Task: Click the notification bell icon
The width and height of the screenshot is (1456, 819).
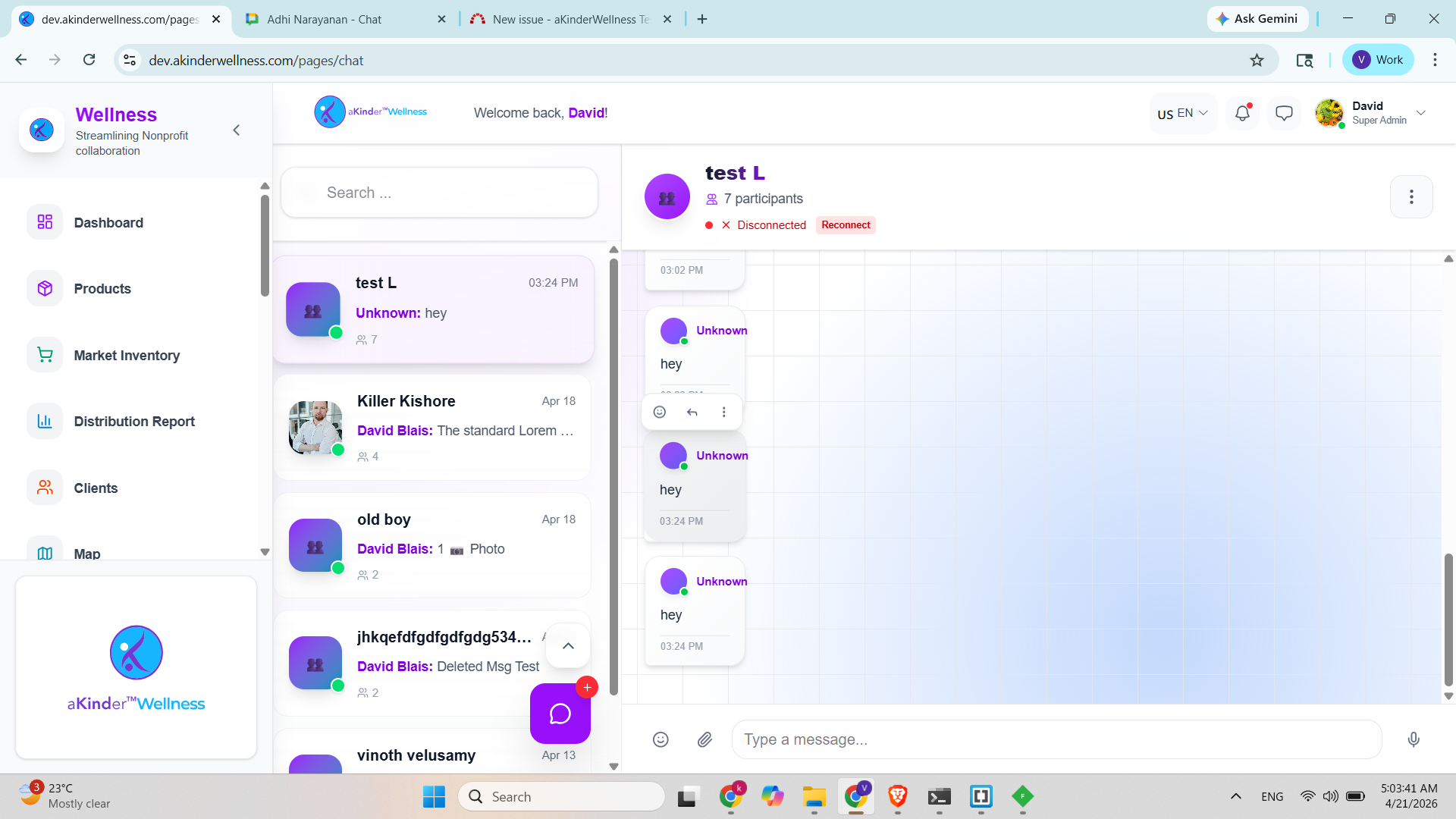Action: coord(1242,113)
